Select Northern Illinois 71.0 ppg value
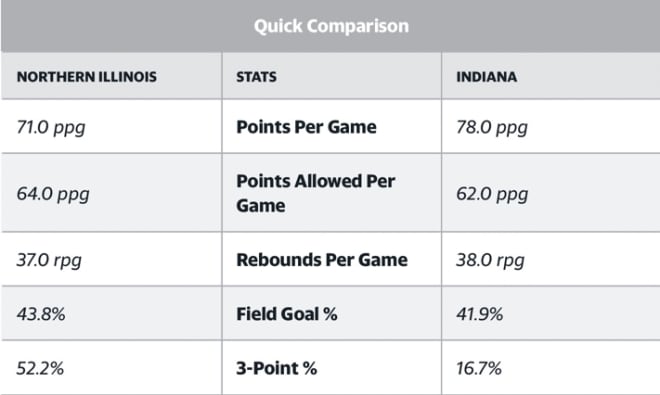This screenshot has height=395, width=660. 51,127
